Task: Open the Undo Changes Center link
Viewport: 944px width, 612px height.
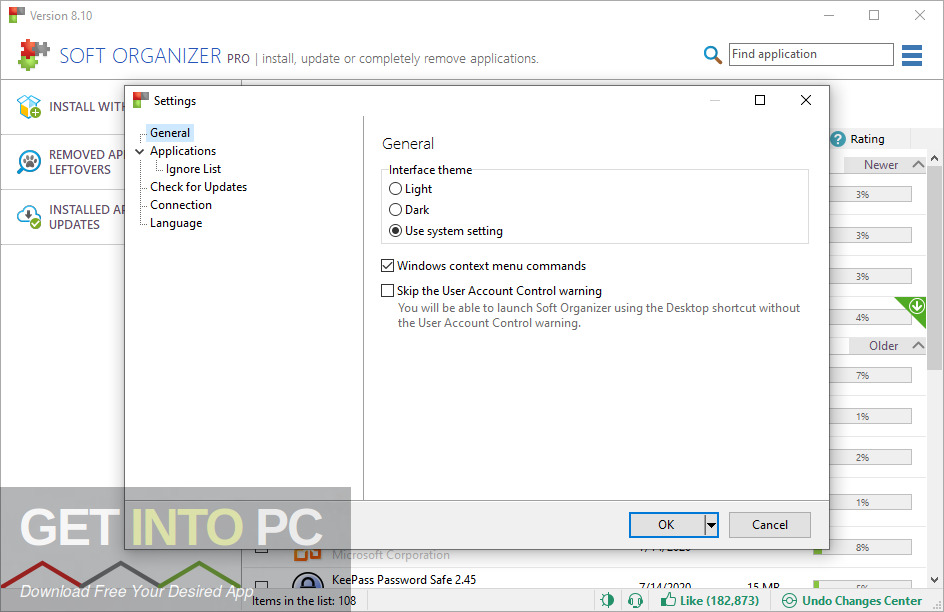Action: pos(862,601)
